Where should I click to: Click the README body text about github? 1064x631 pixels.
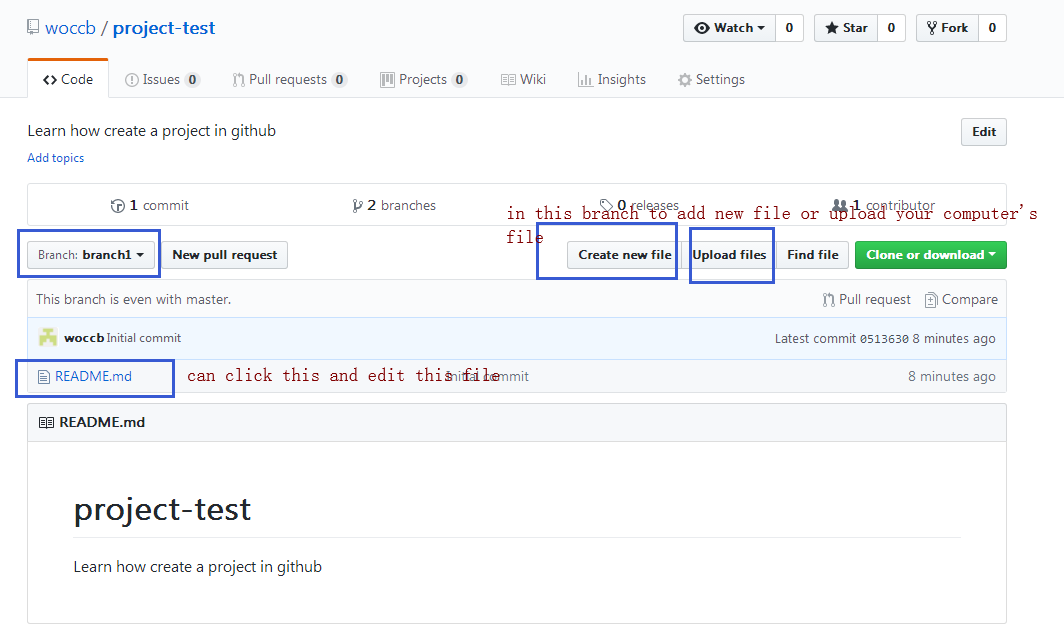point(197,567)
